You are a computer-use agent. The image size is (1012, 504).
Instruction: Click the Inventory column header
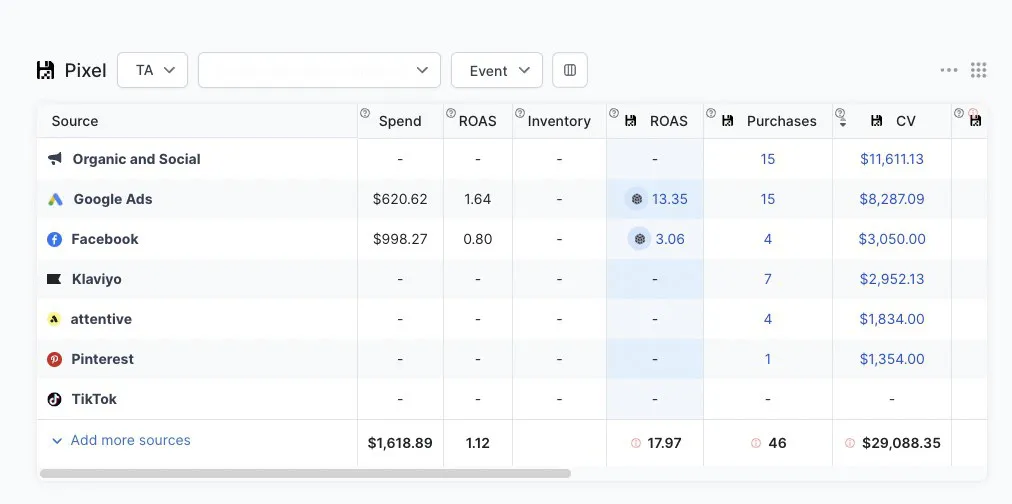pyautogui.click(x=559, y=121)
